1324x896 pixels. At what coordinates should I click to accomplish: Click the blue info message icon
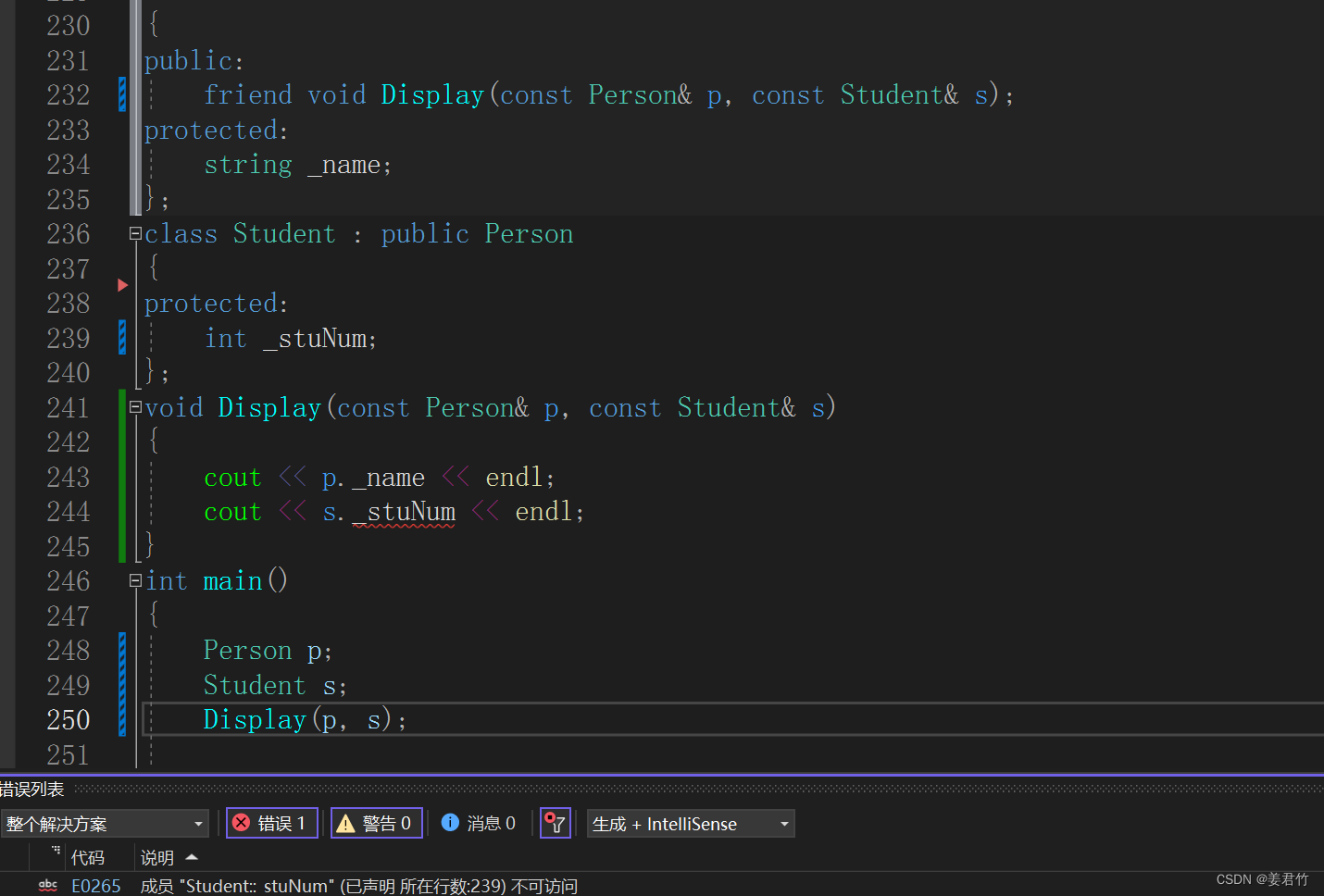450,822
